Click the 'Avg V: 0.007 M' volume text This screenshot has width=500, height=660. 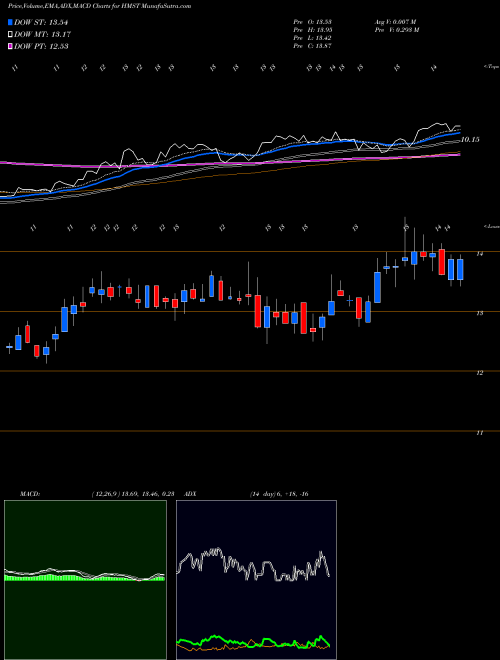(396, 21)
